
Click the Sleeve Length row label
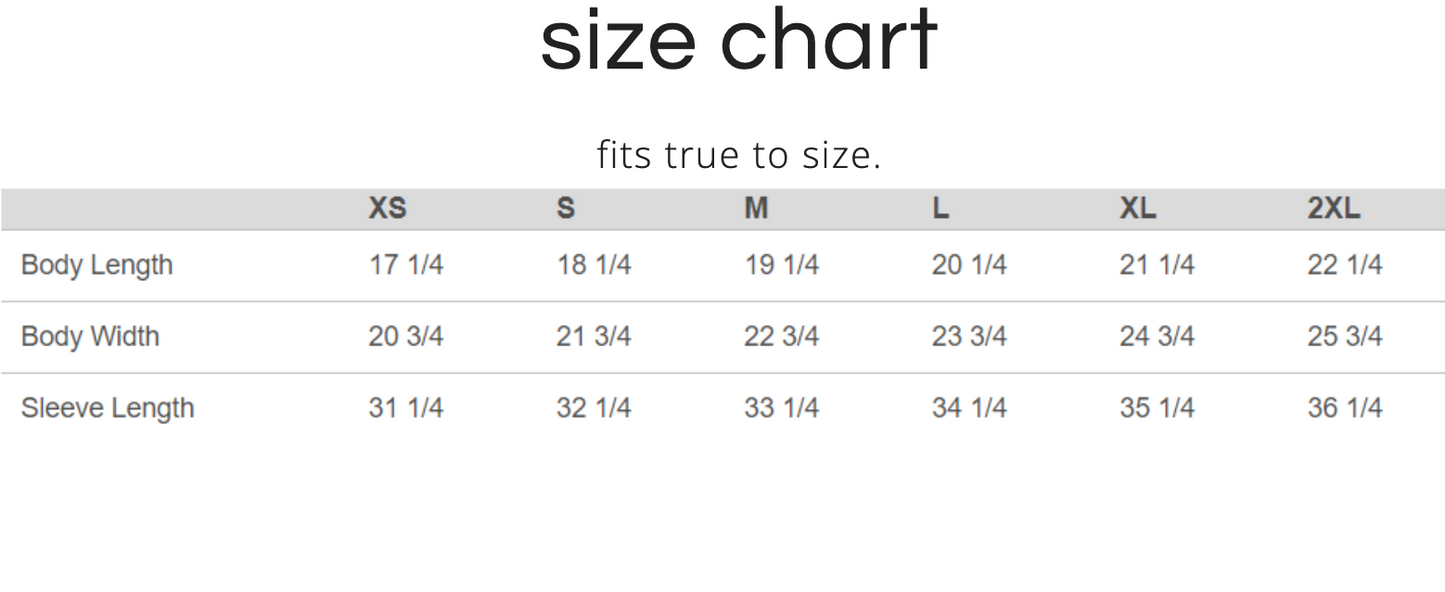click(107, 408)
